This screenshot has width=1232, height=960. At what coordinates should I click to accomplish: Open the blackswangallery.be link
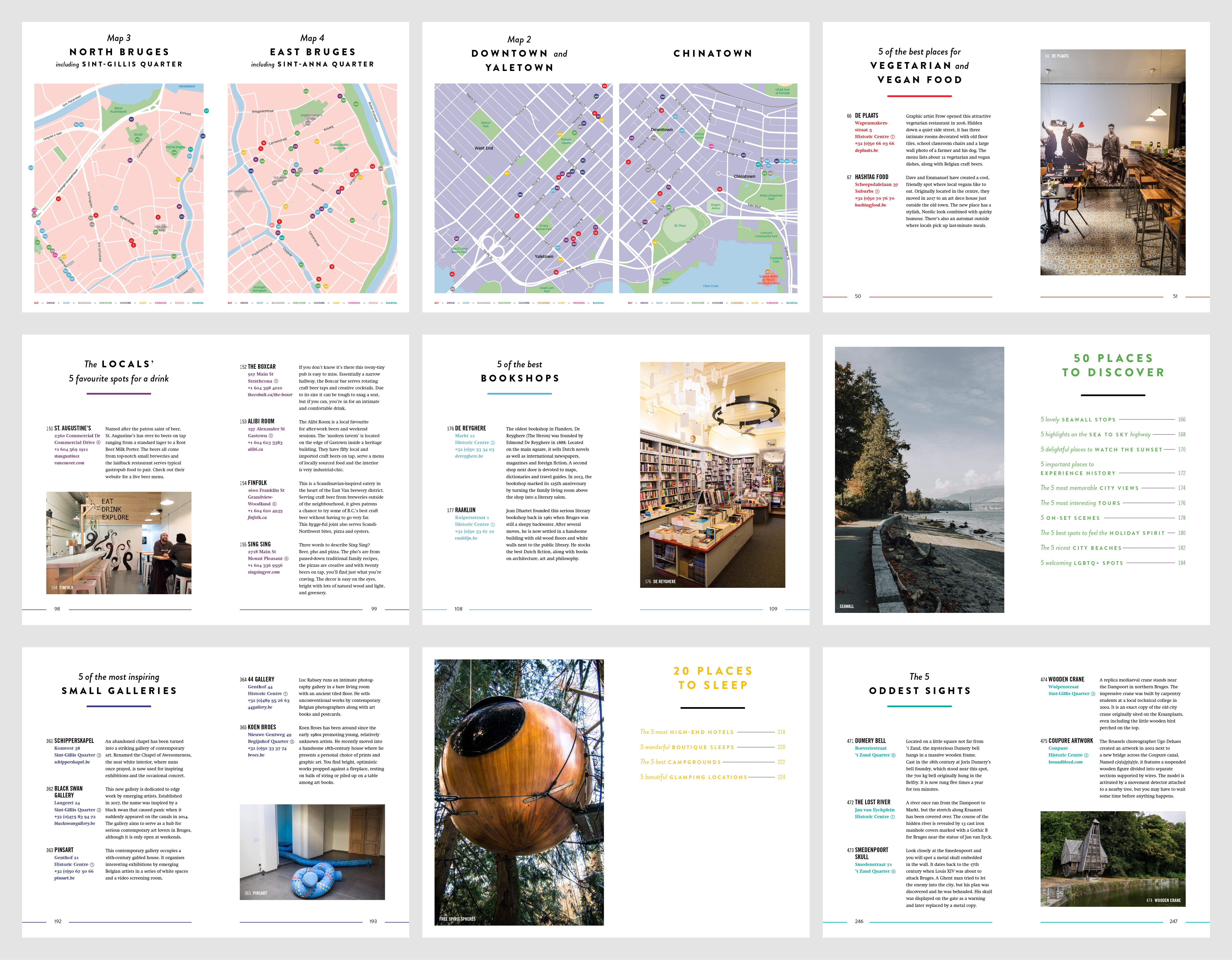pos(75,823)
